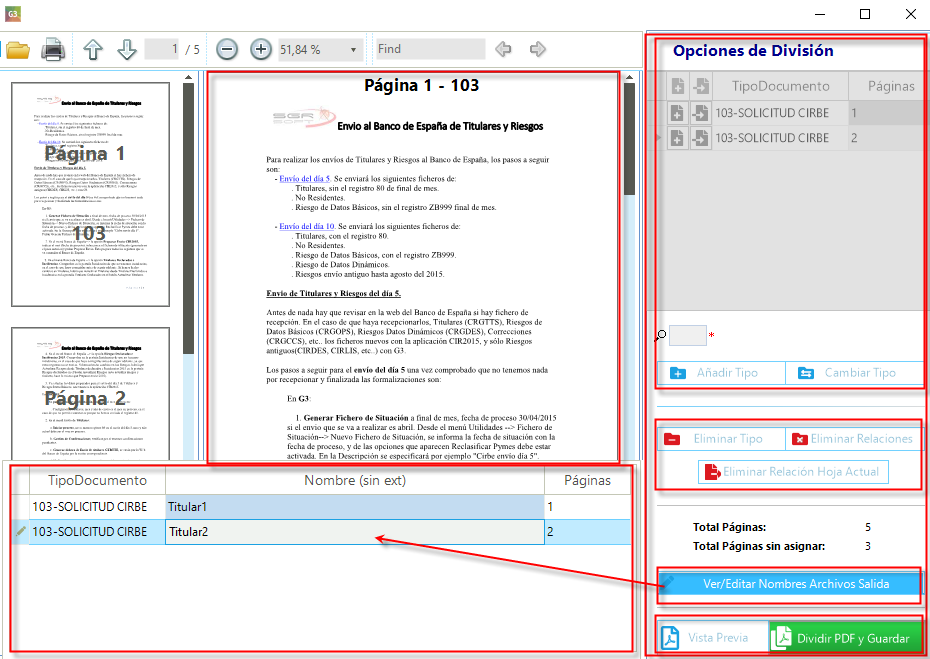This screenshot has height=659, width=930.
Task: Click the G3 application icon in title bar
Action: click(x=13, y=13)
